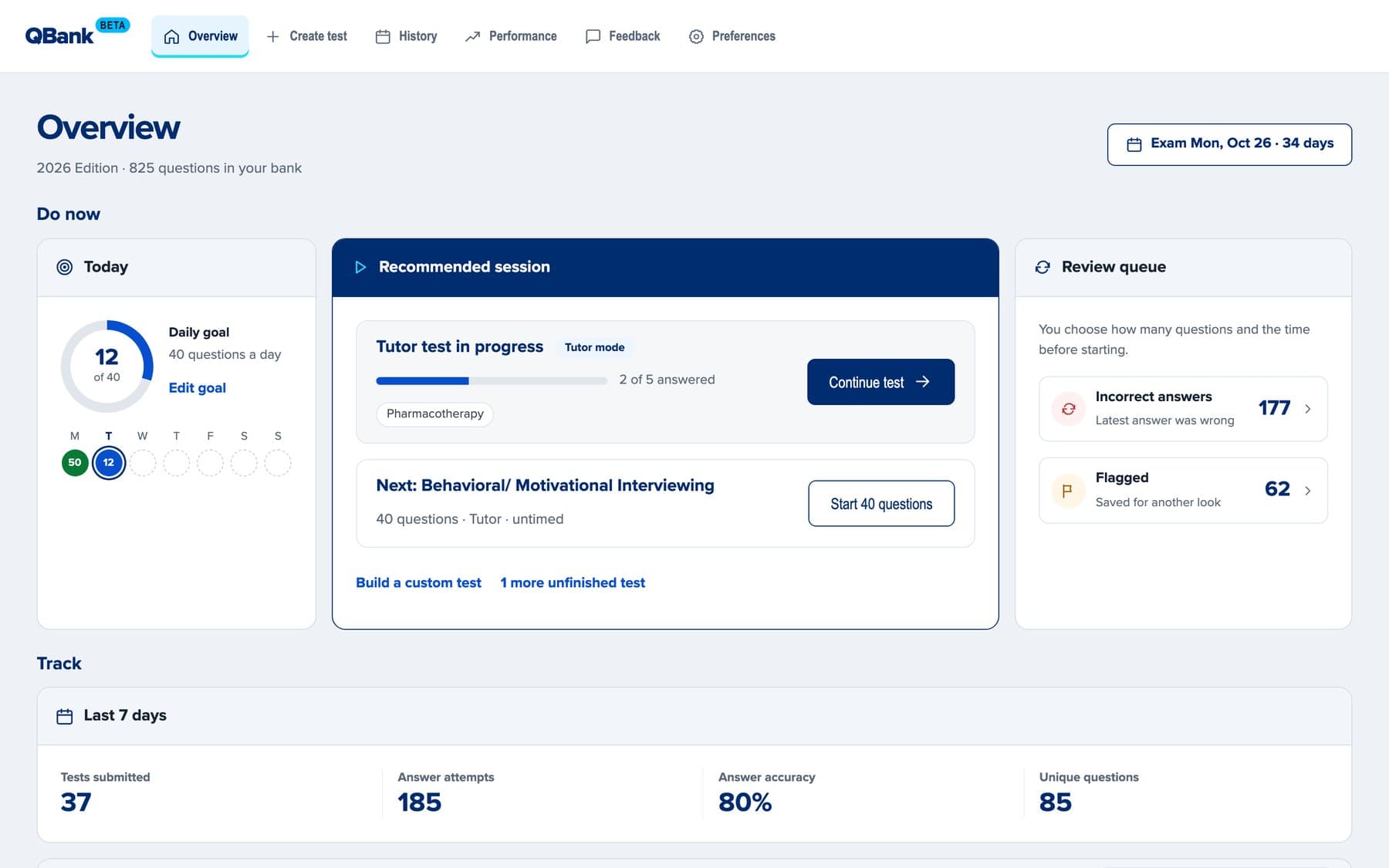Click the calendar icon beside Last 7 days
The width and height of the screenshot is (1389, 868).
[x=65, y=716]
